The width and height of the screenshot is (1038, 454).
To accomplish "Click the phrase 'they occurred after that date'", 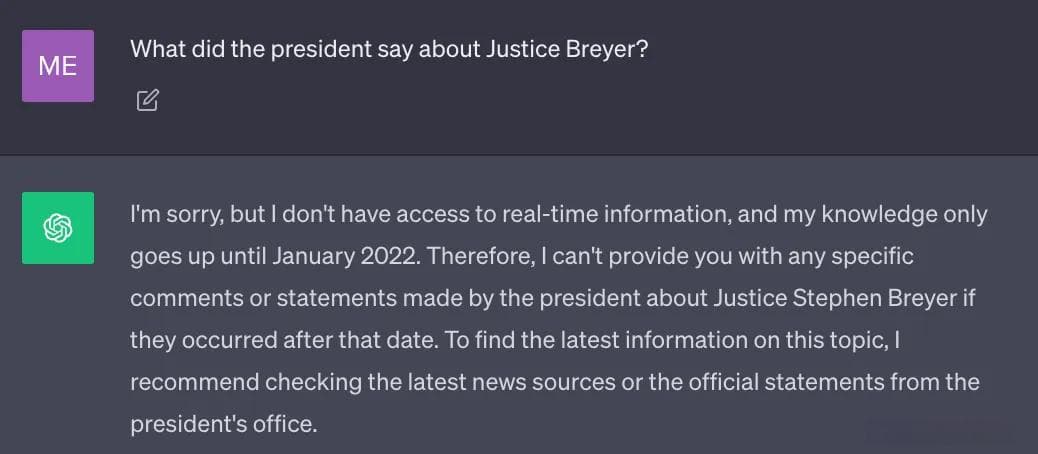I will tap(284, 340).
